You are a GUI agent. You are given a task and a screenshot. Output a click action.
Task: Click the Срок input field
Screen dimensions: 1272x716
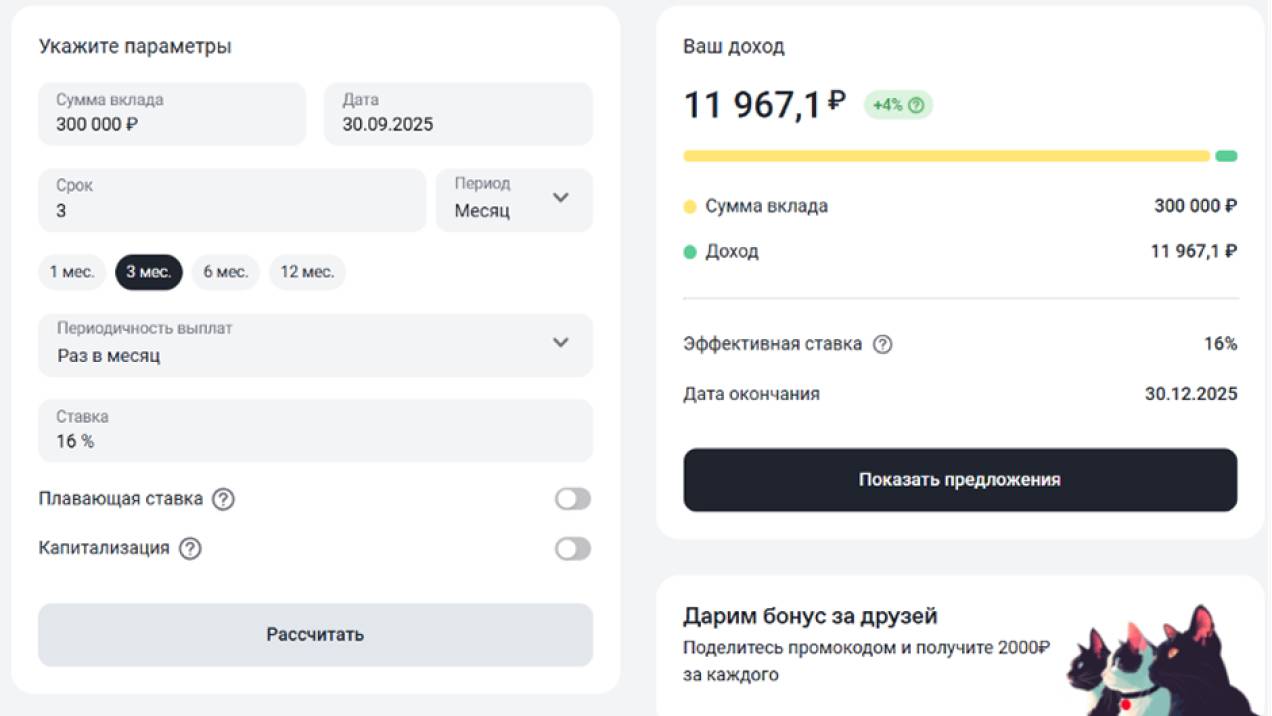pyautogui.click(x=231, y=200)
